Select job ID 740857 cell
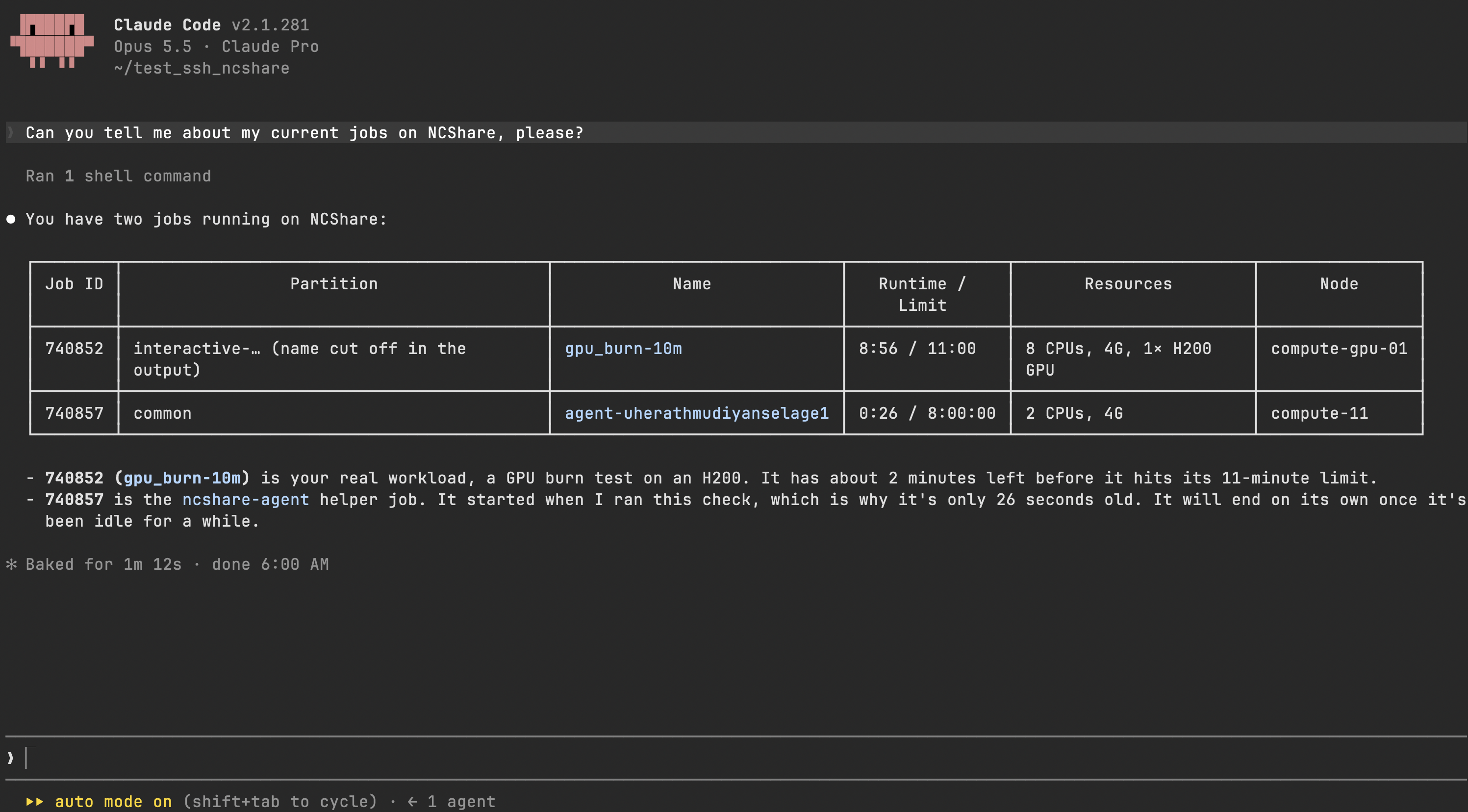Screen dimensions: 1468x812 tap(74, 413)
